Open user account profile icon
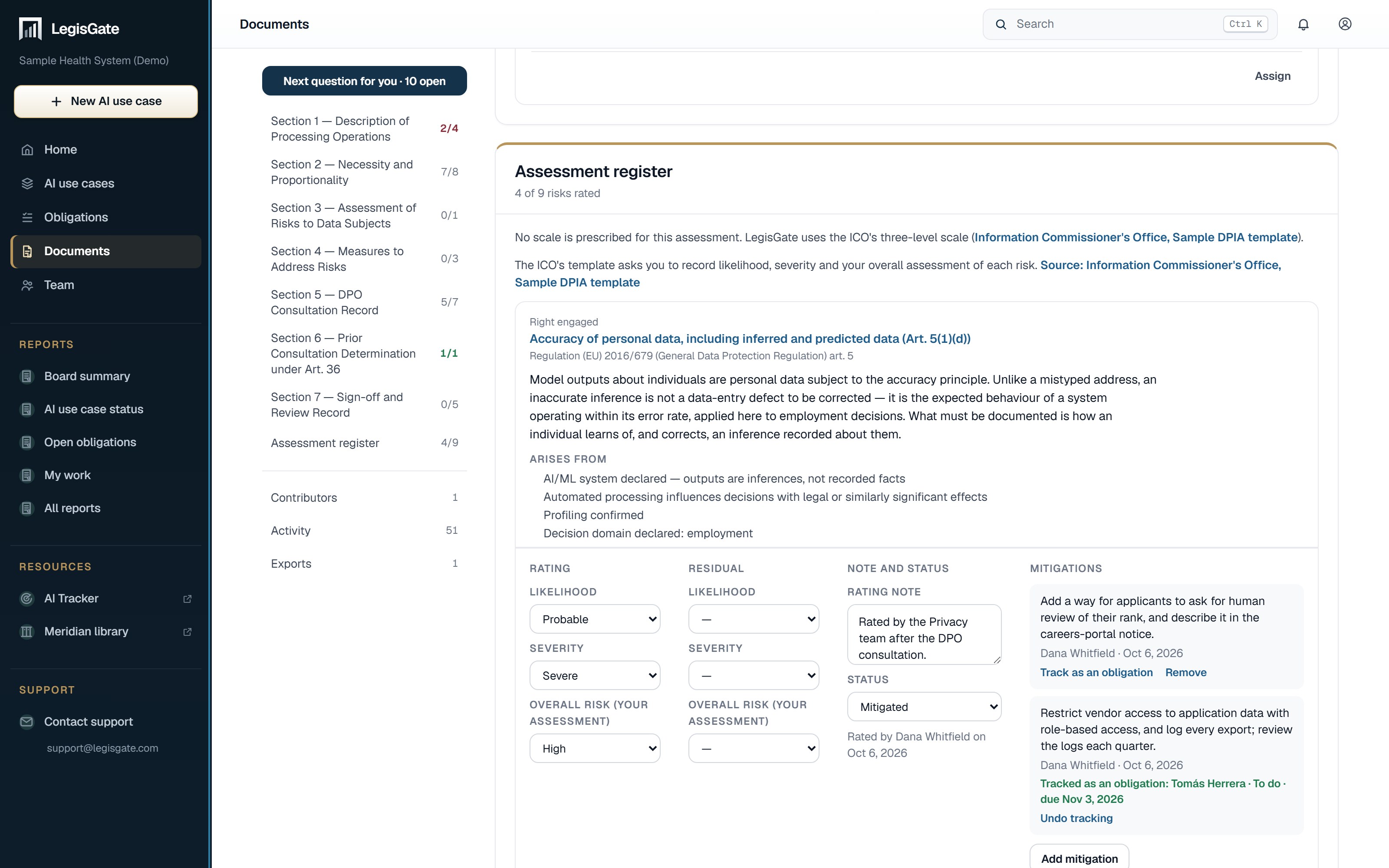 [x=1345, y=24]
